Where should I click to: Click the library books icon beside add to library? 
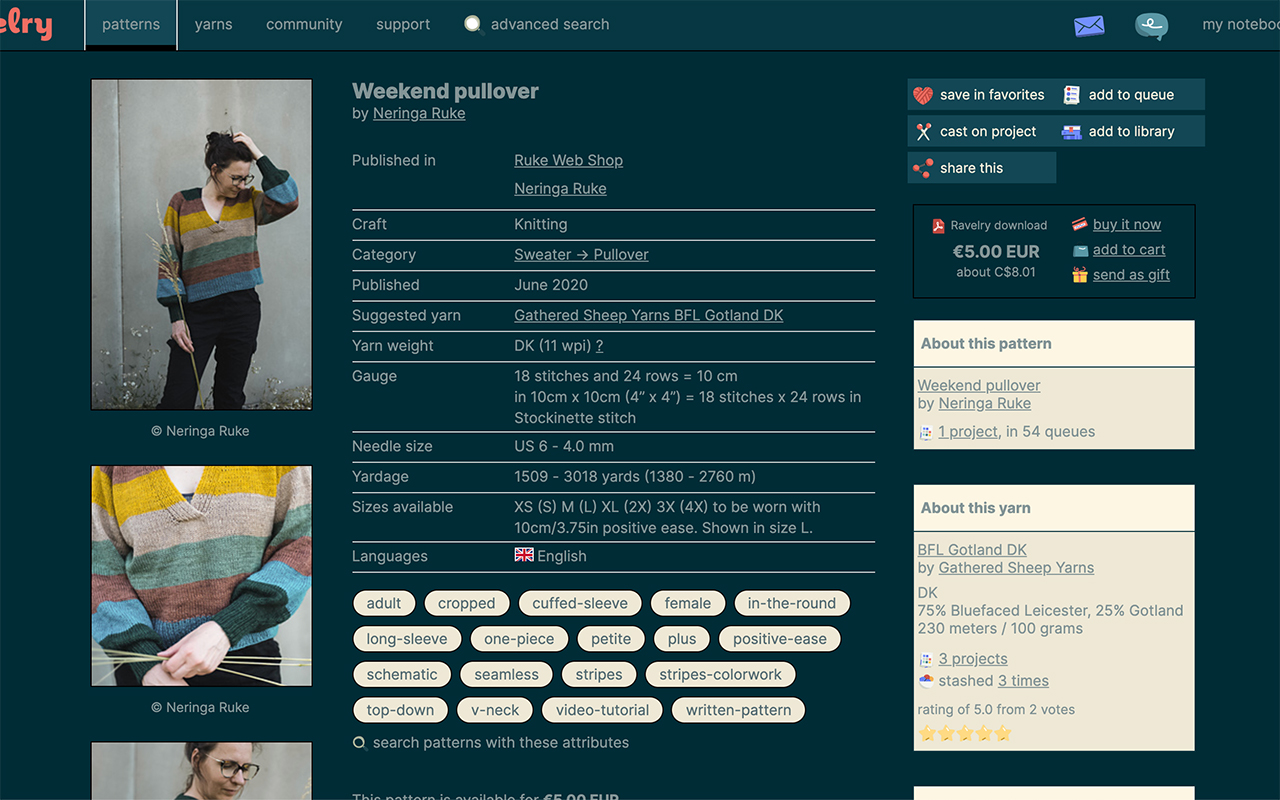[x=1072, y=132]
